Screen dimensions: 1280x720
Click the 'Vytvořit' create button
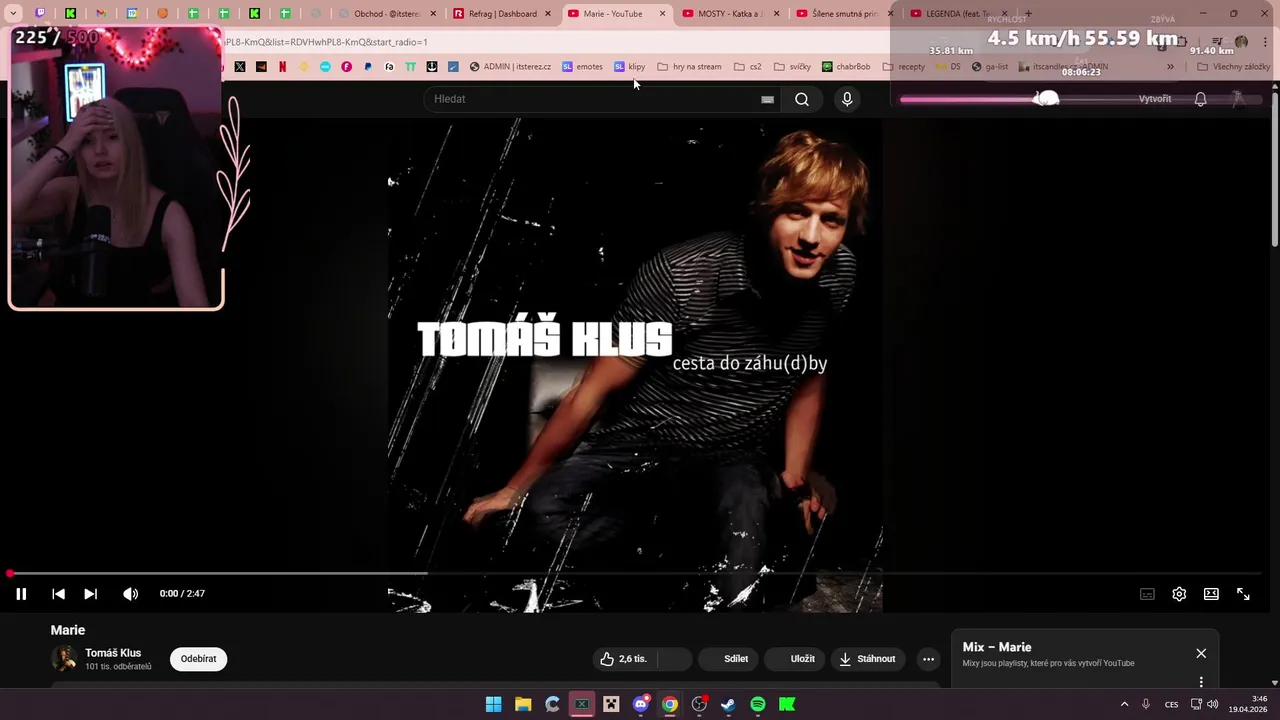pyautogui.click(x=1155, y=99)
